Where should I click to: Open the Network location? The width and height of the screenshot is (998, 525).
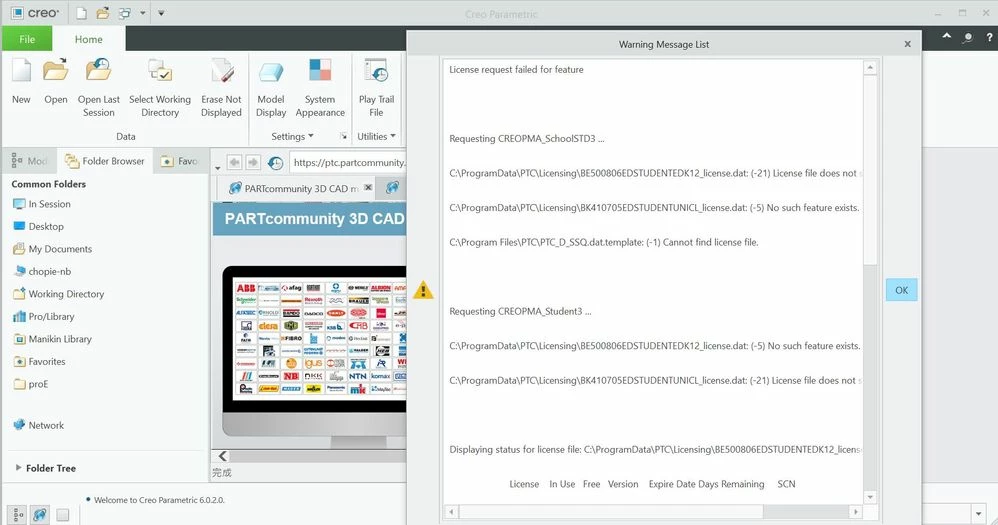[39, 425]
